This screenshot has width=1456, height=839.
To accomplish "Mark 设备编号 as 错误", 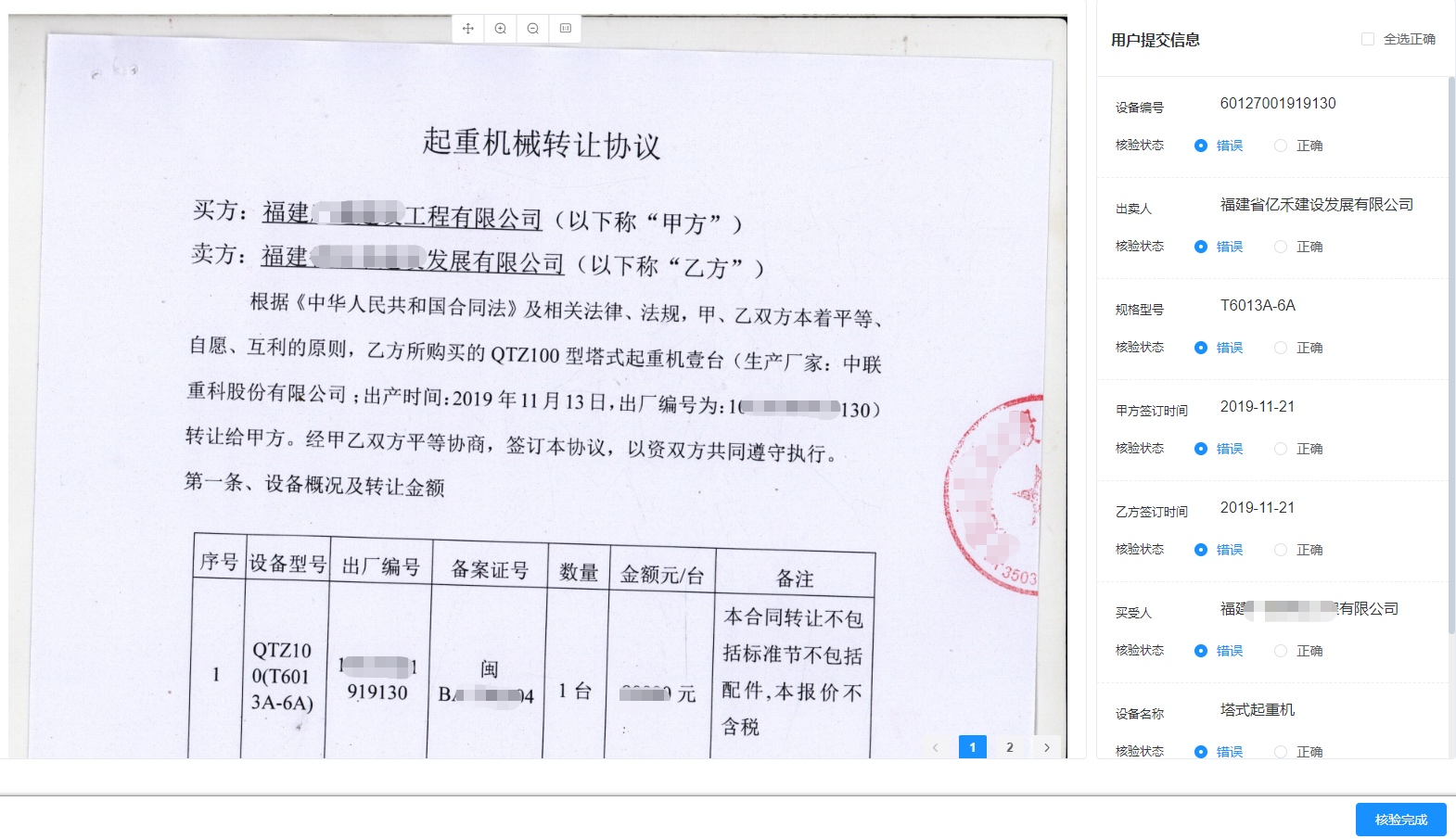I will click(1201, 146).
